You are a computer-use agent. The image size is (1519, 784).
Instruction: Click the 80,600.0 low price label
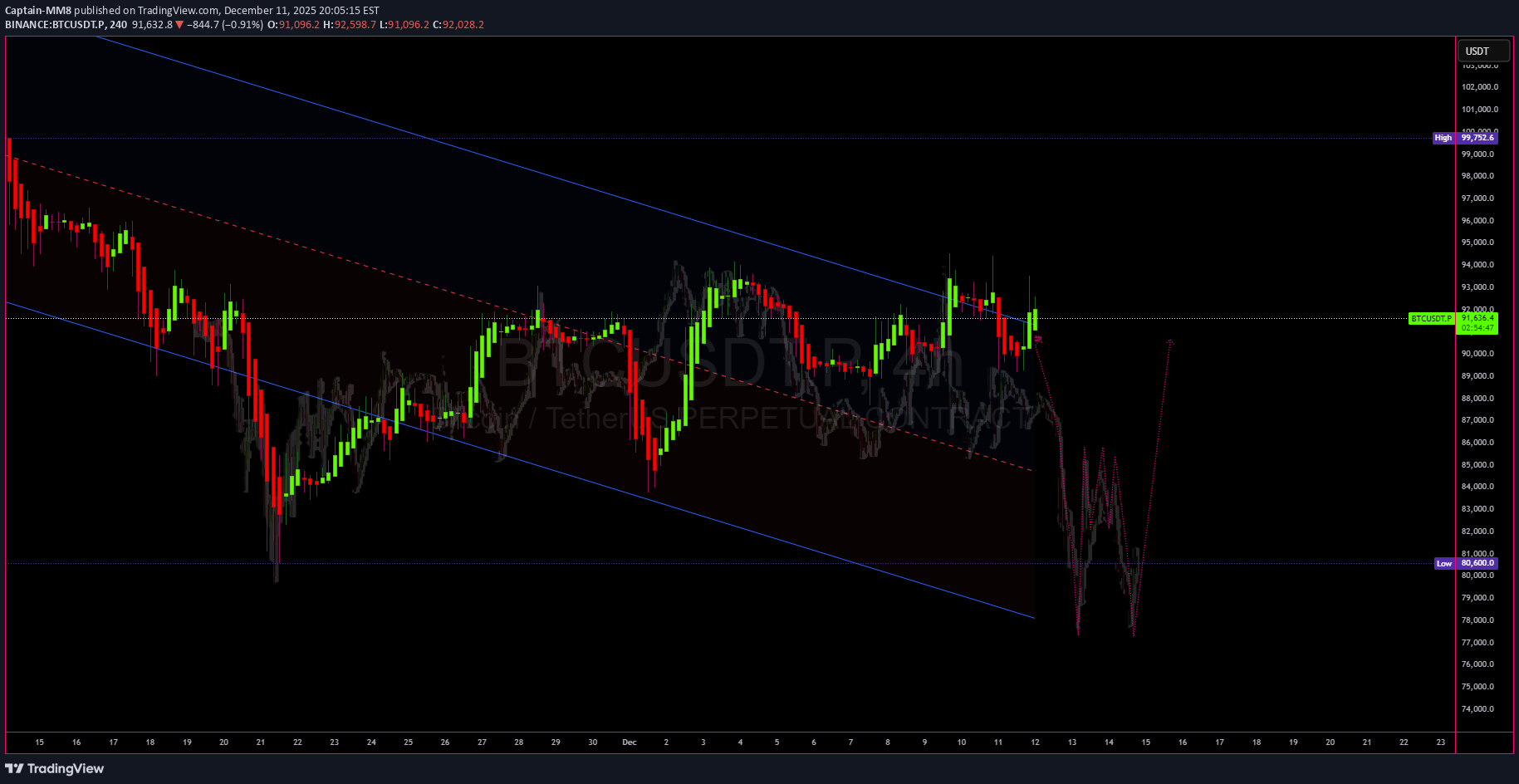[x=1477, y=563]
